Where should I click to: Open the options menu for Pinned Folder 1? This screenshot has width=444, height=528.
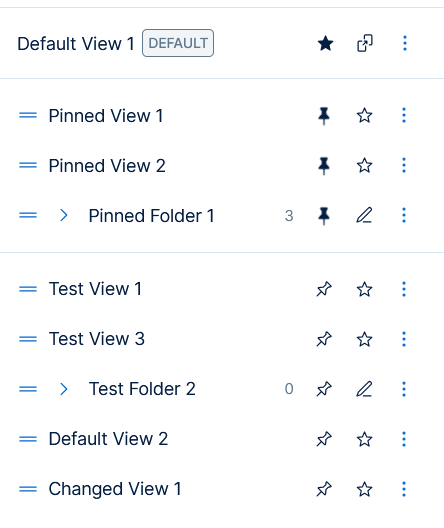click(x=404, y=216)
